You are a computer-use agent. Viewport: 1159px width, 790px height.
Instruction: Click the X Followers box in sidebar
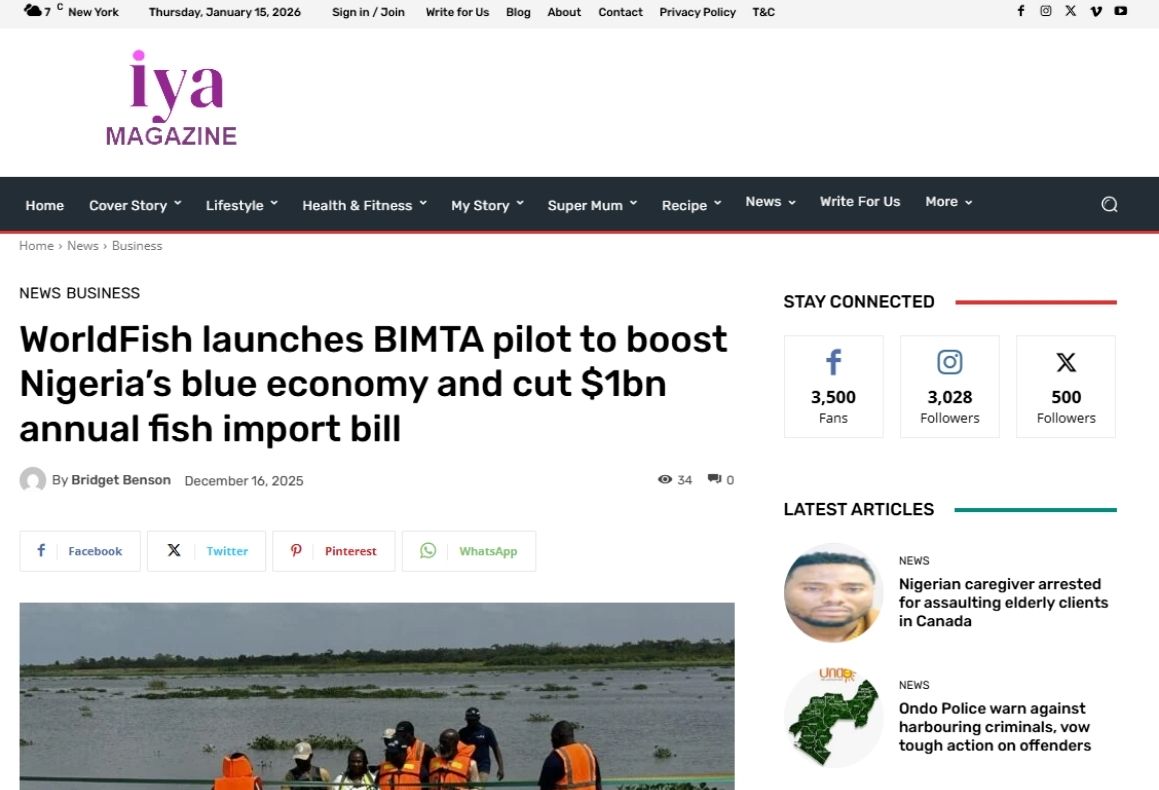(x=1065, y=386)
